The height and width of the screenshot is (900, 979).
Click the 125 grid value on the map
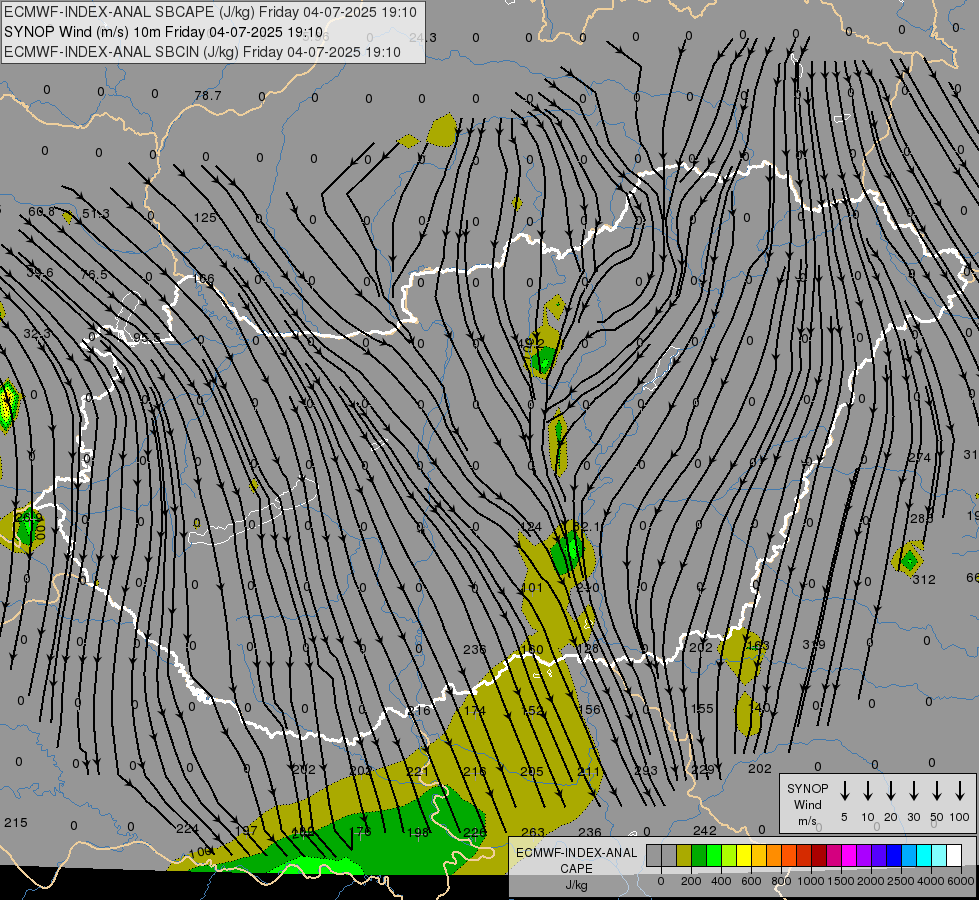click(205, 217)
